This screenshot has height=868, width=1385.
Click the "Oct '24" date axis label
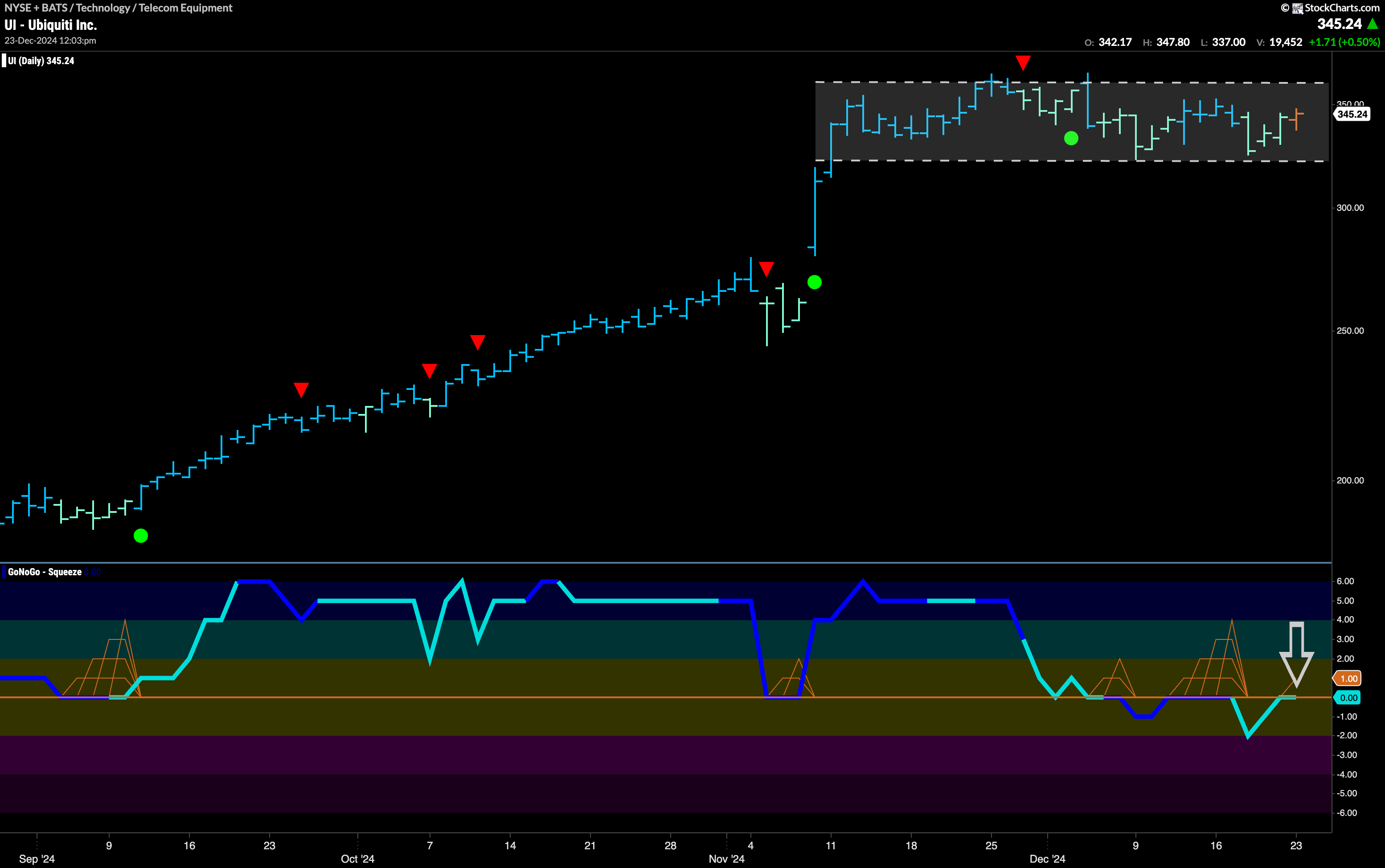coord(357,859)
